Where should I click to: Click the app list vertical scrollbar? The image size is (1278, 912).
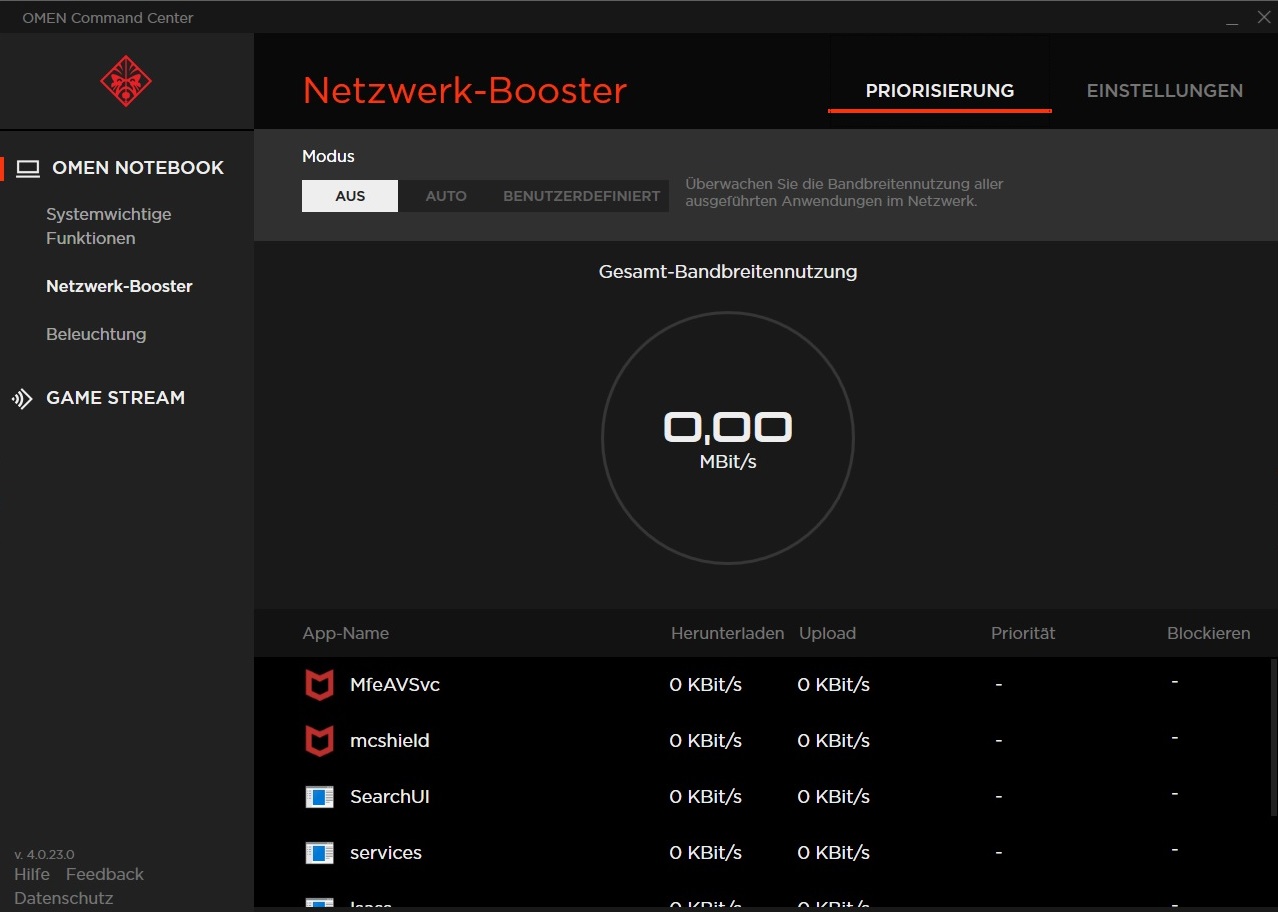[x=1272, y=740]
